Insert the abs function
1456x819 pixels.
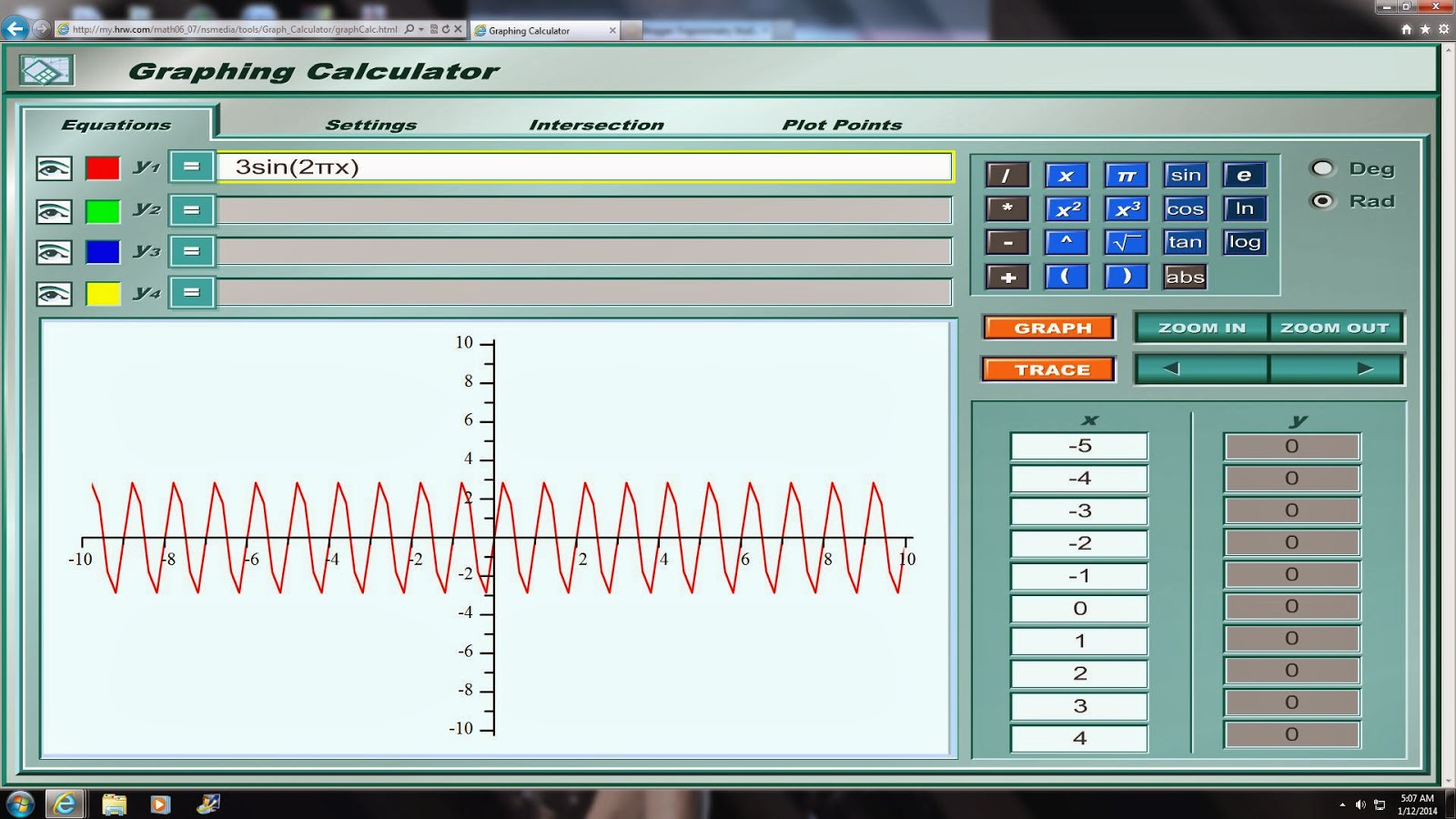pos(1186,277)
